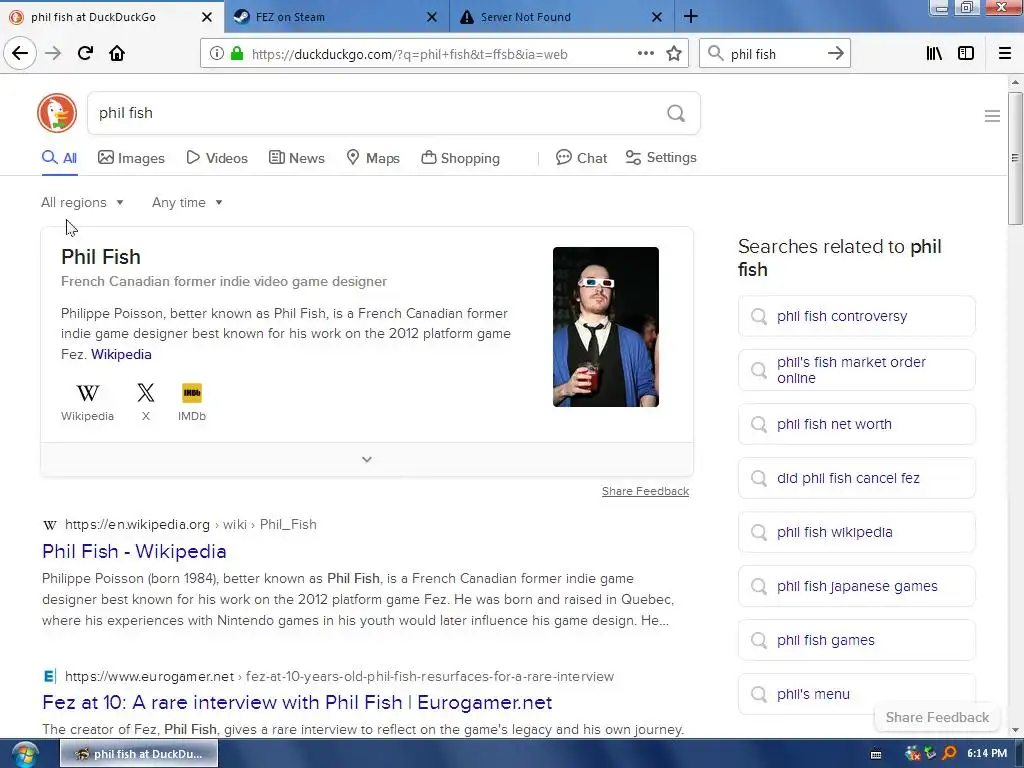Search related: did phil fish cancel fez
The width and height of the screenshot is (1024, 768).
point(857,478)
